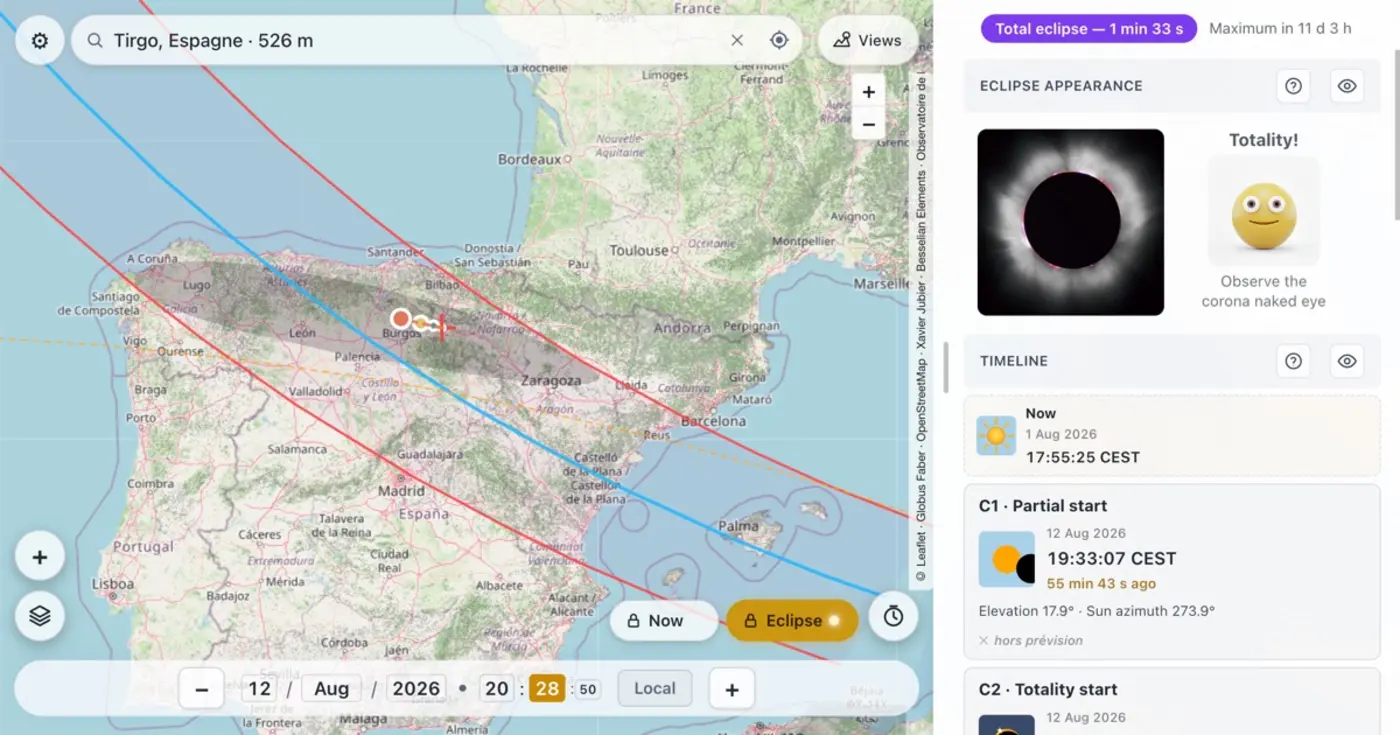This screenshot has width=1400, height=735.
Task: Click the Barcelona map label
Action: 713,421
